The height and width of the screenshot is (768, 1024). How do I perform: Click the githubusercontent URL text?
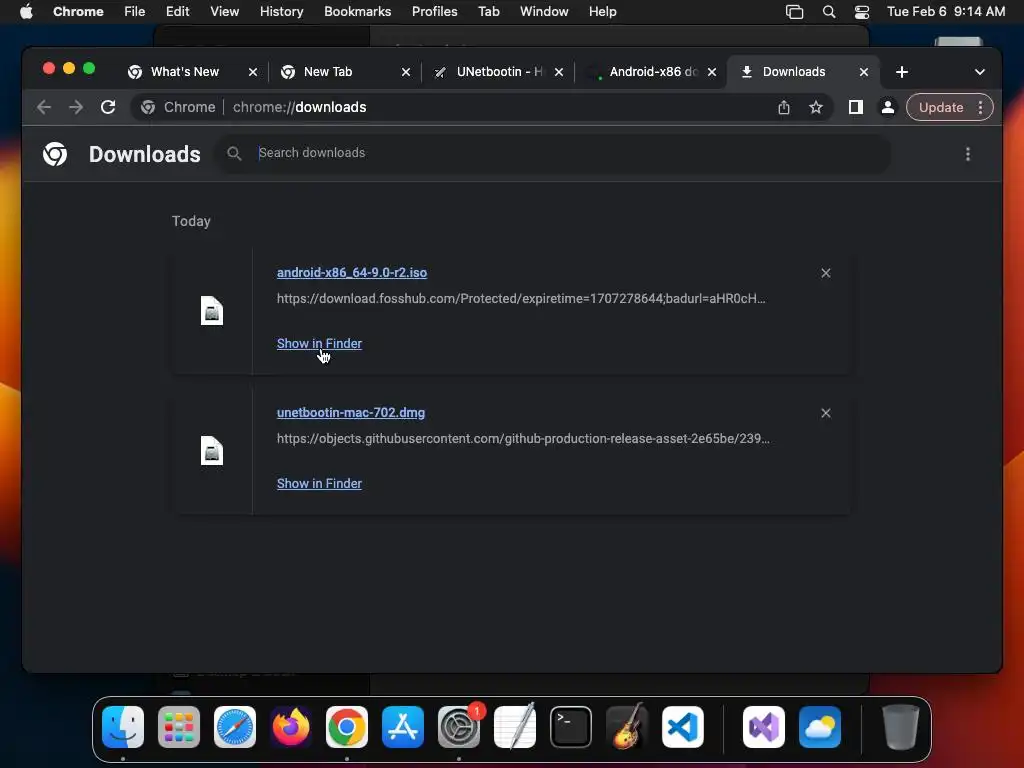click(x=523, y=438)
